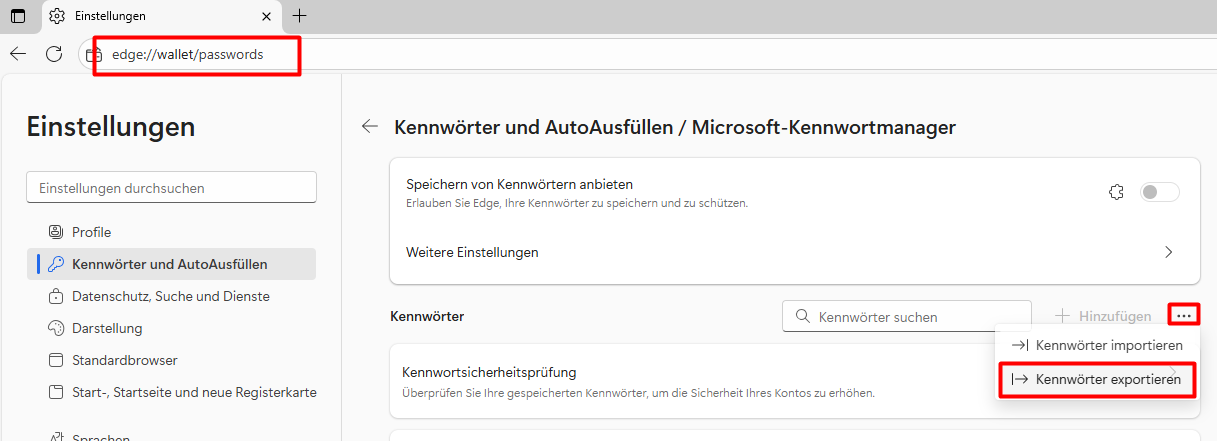Click the page refresh icon
The height and width of the screenshot is (441, 1217).
coord(54,54)
